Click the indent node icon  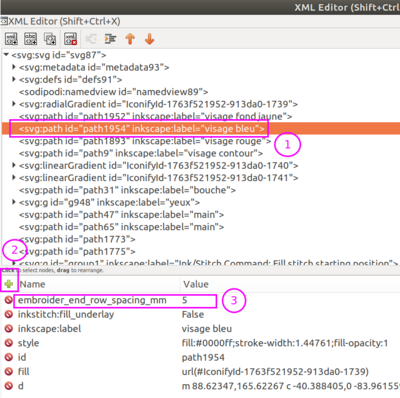[110, 39]
